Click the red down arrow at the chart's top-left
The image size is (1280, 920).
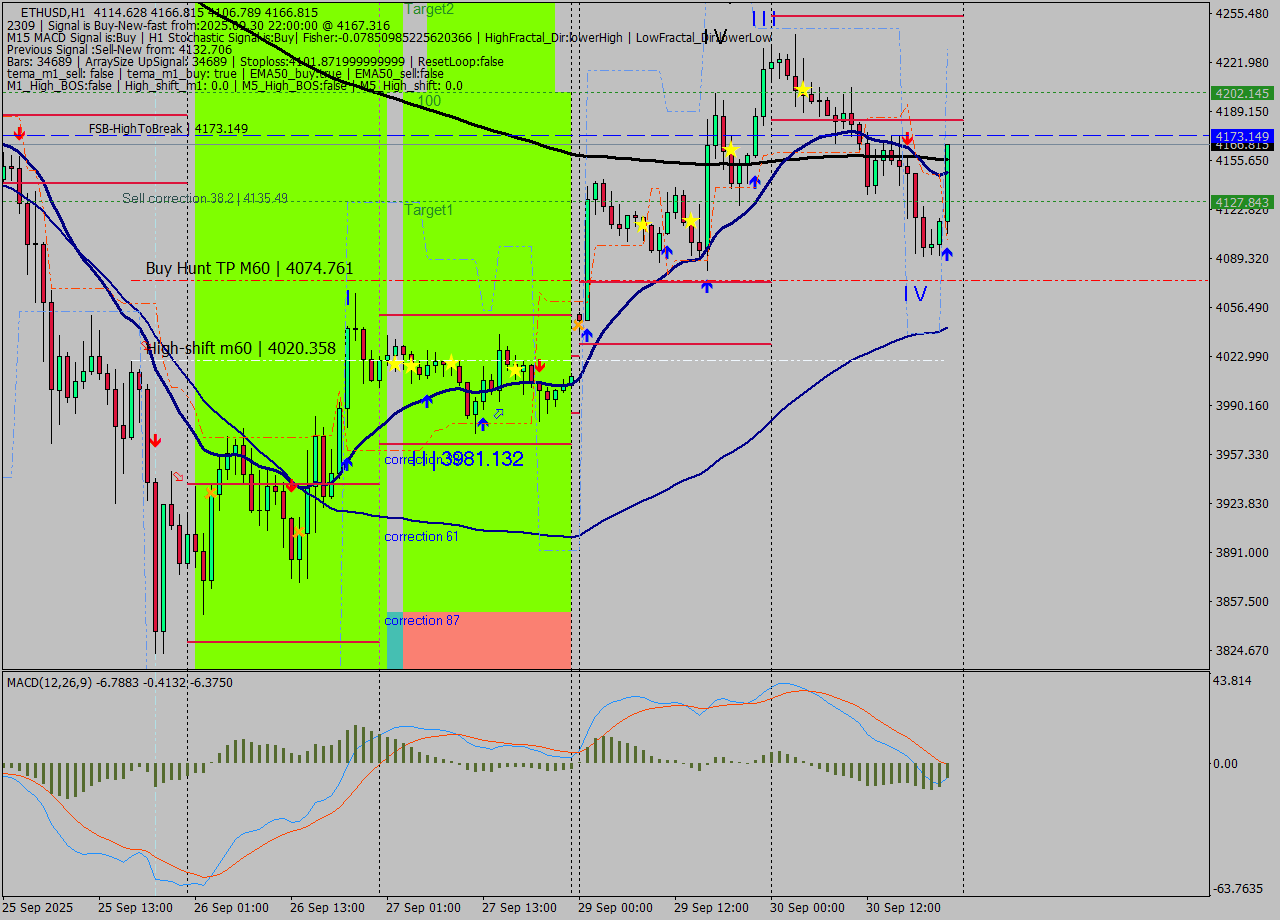[18, 132]
